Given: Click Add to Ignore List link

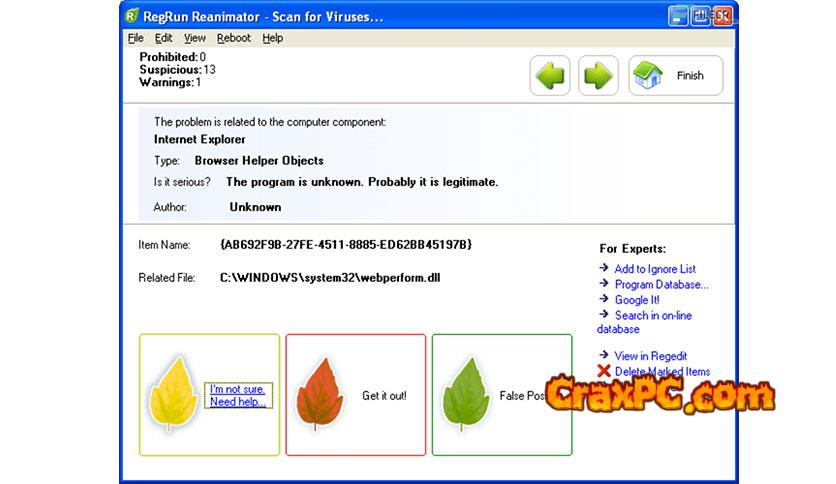Looking at the screenshot, I should pos(655,269).
